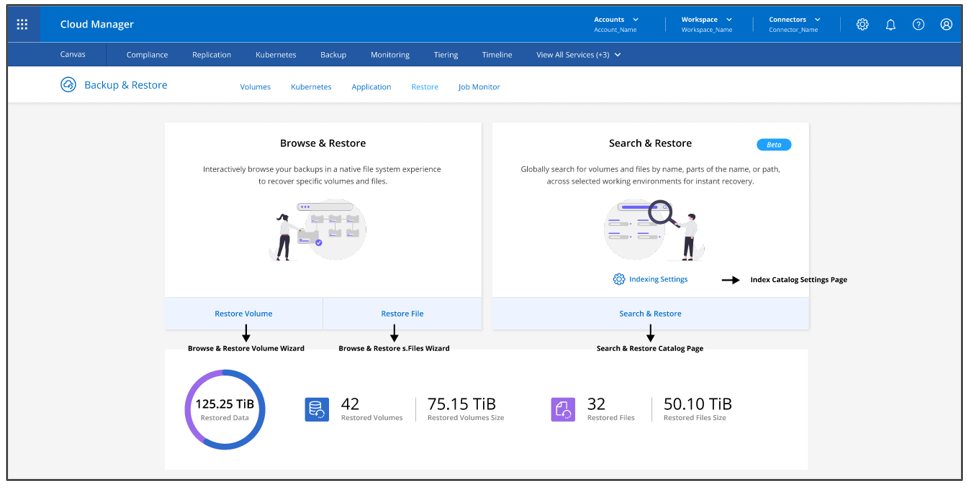Open Replication in the service menu

[211, 55]
